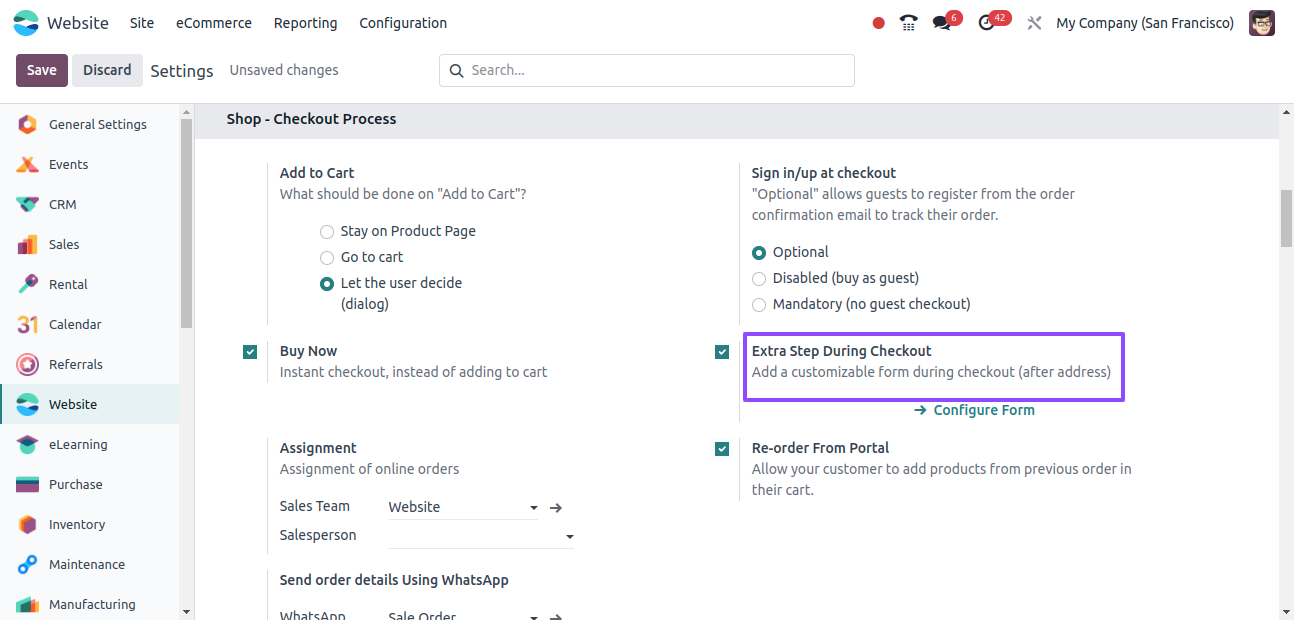Open Sales Team external link arrow
The height and width of the screenshot is (620, 1294).
pyautogui.click(x=557, y=507)
